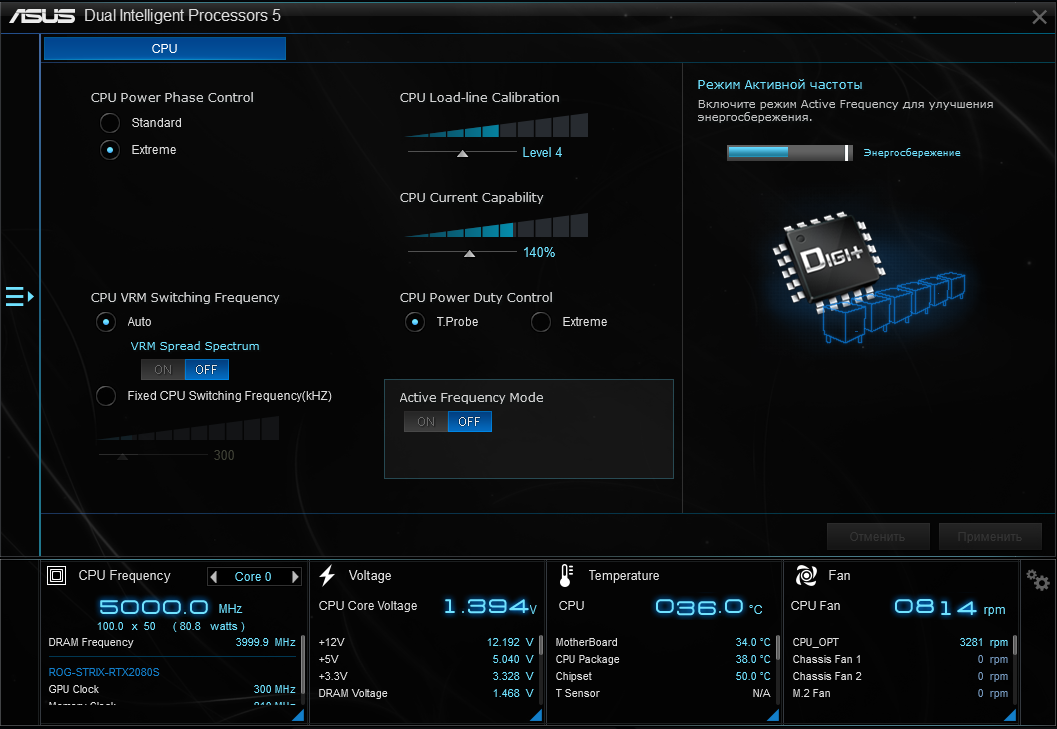Viewport: 1057px width, 729px height.
Task: Click the Temperature thermometer icon
Action: point(566,575)
